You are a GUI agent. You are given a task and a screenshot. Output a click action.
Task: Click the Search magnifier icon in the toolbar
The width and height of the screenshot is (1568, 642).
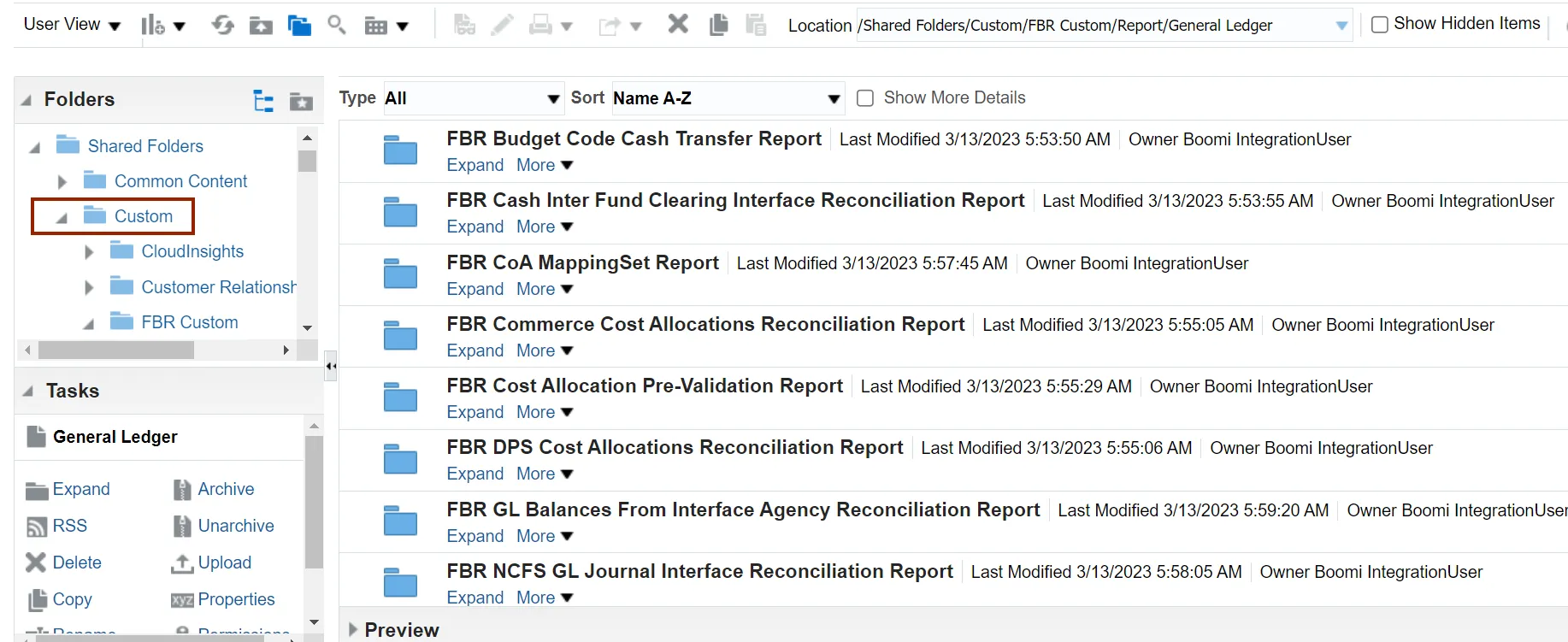337,25
